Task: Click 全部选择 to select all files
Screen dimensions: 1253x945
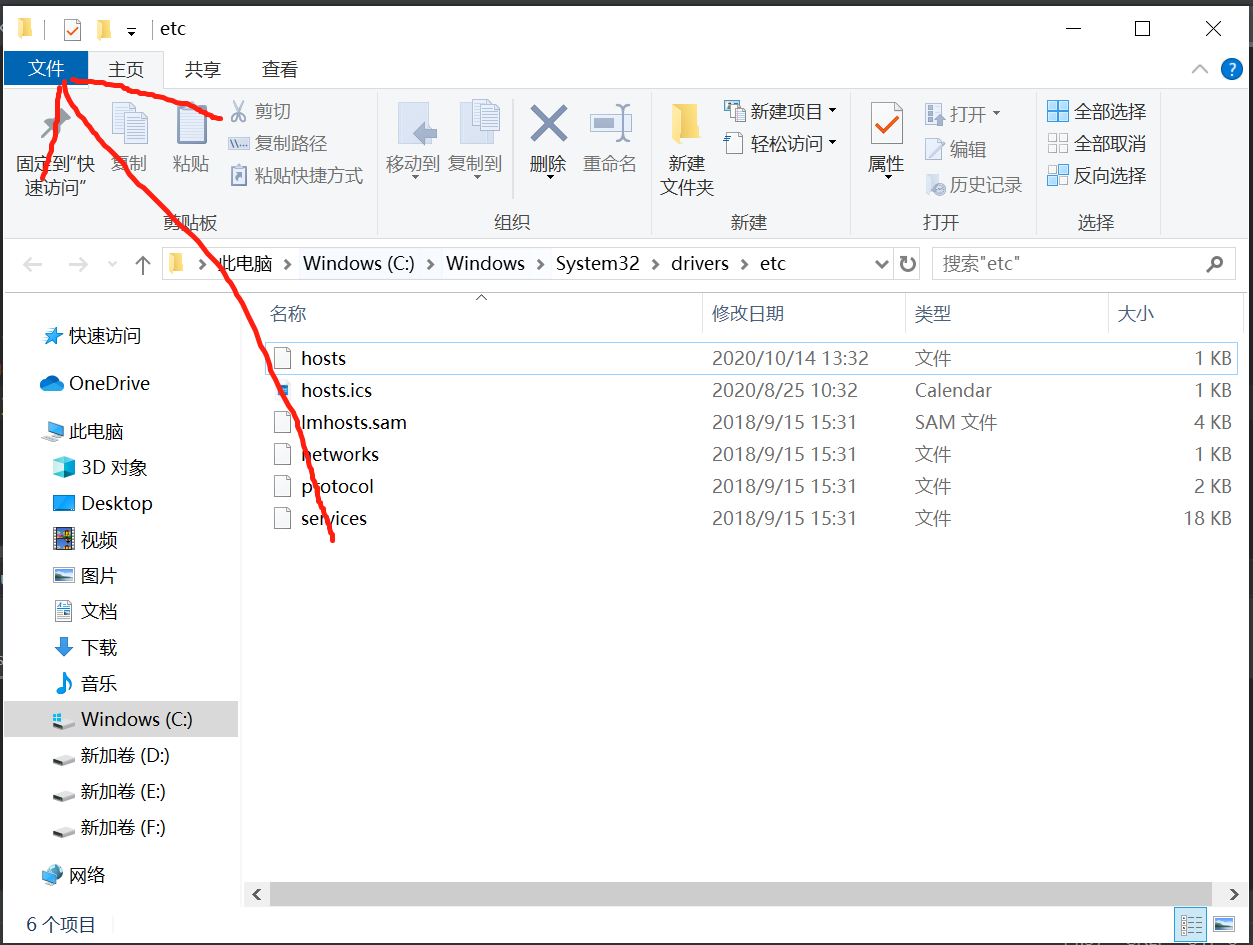Action: 1096,111
